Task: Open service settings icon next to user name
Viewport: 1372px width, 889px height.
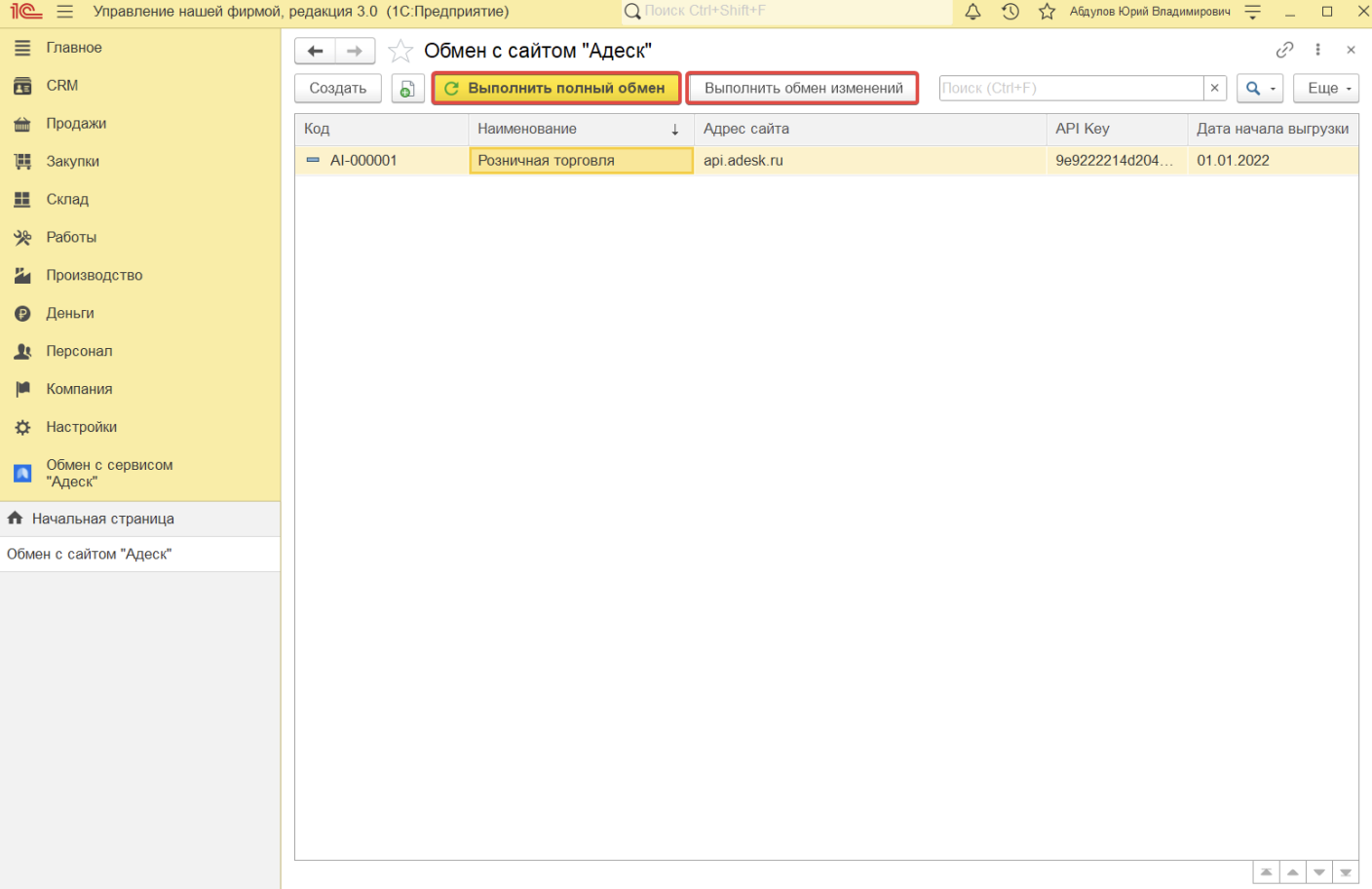Action: click(1253, 12)
